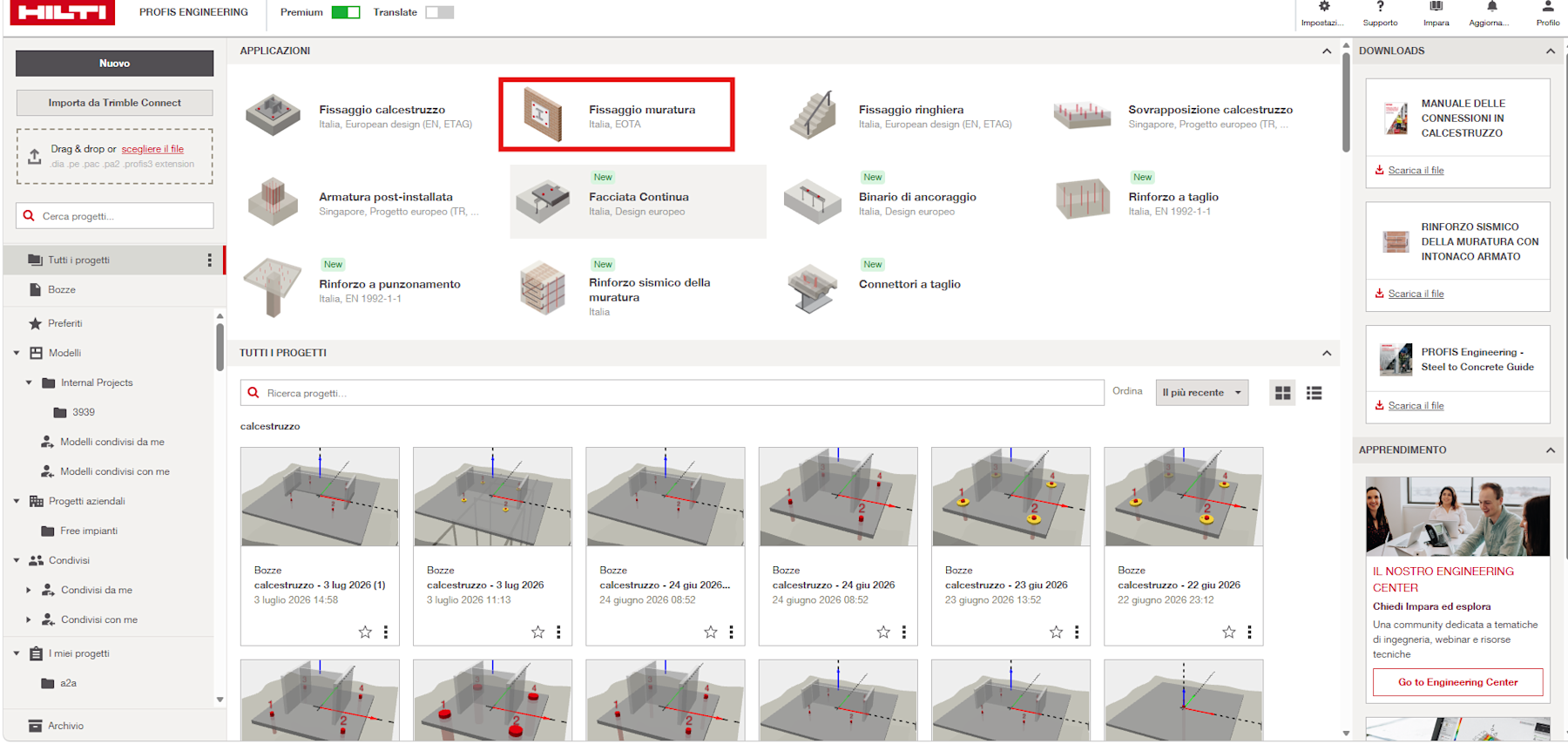Viewport: 1568px width, 744px height.
Task: Expand Condivisi da me node
Action: (x=29, y=590)
